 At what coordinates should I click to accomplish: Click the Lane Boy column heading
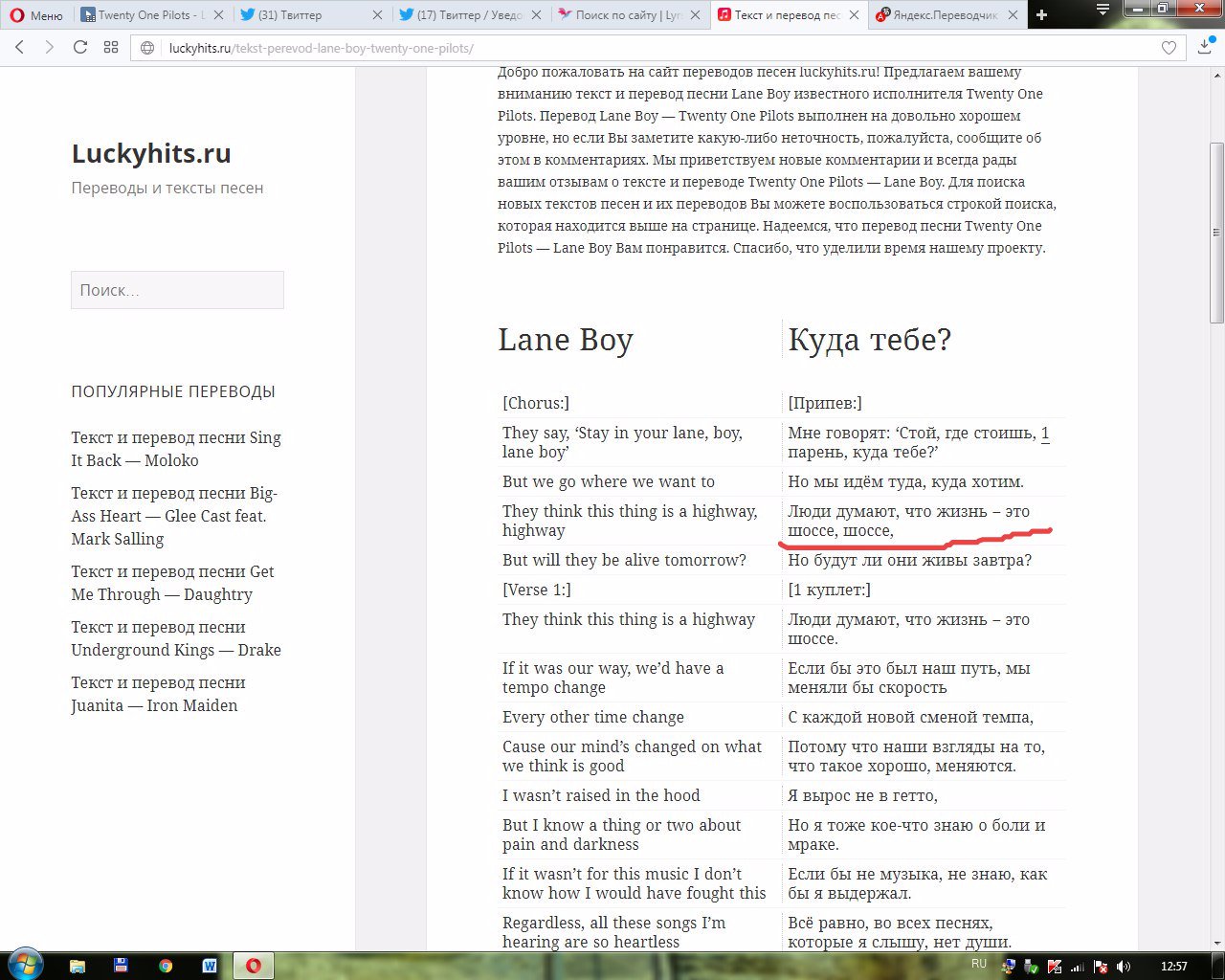click(x=566, y=340)
